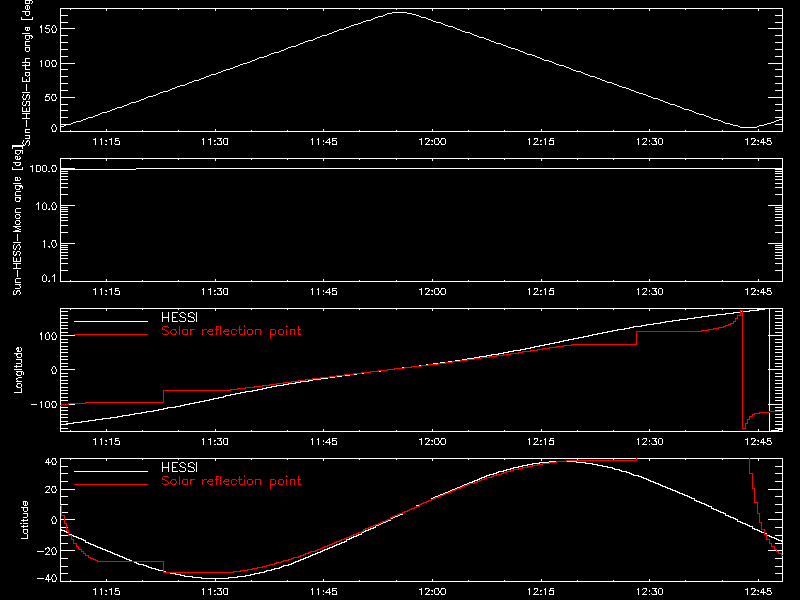
Task: Click 12:30 label under Moon angle plot
Action: tap(649, 292)
